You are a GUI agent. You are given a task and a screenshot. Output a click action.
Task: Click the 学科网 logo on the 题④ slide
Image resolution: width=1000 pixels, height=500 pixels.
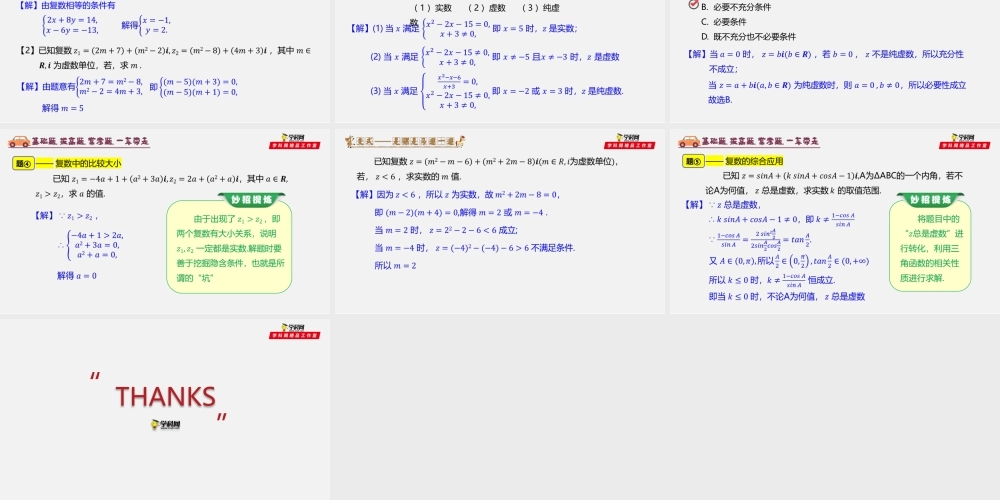tap(294, 141)
